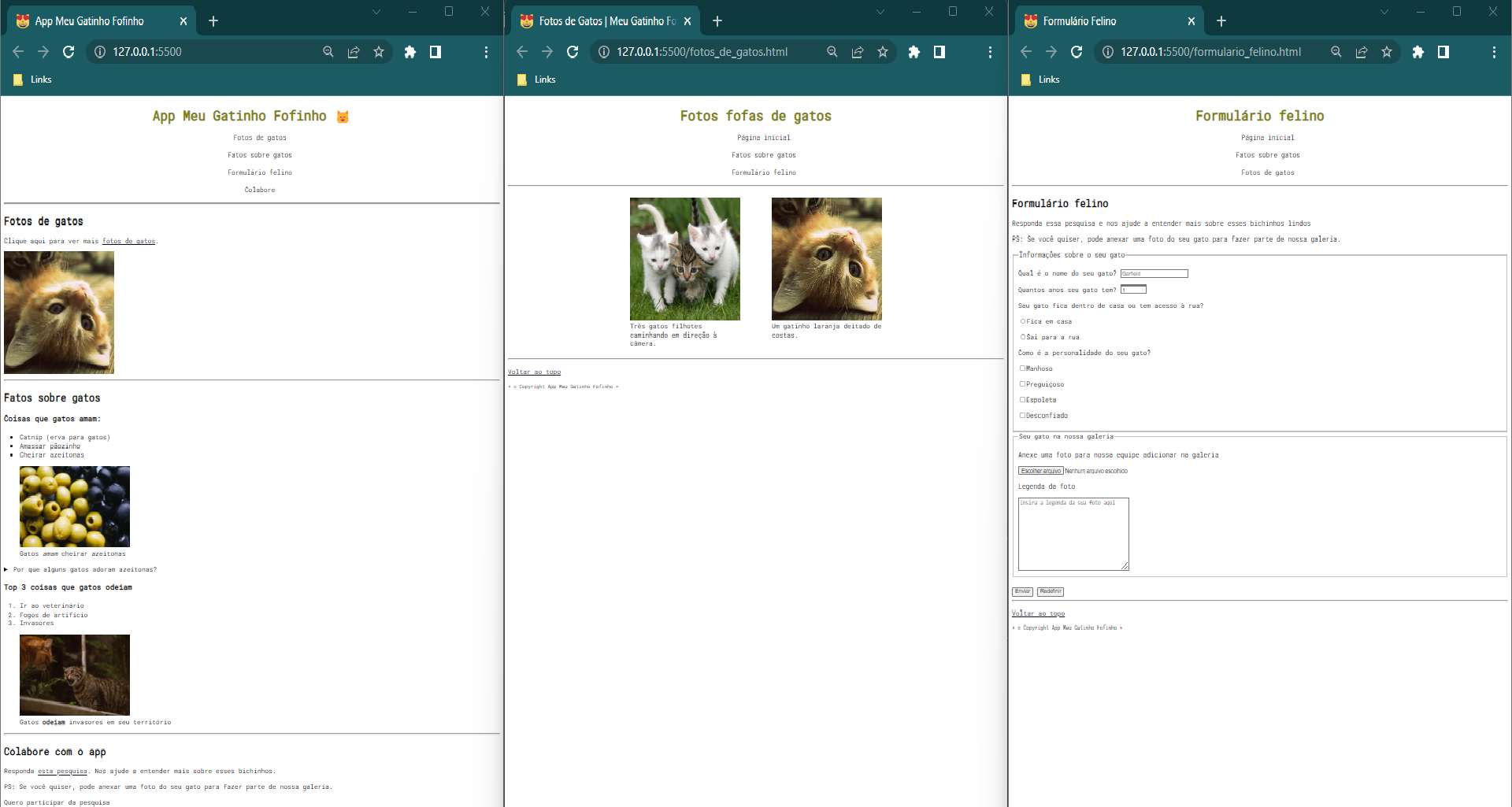This screenshot has width=1512, height=807.
Task: Open tab search dropdown in Formulário Felino window
Action: point(1384,12)
